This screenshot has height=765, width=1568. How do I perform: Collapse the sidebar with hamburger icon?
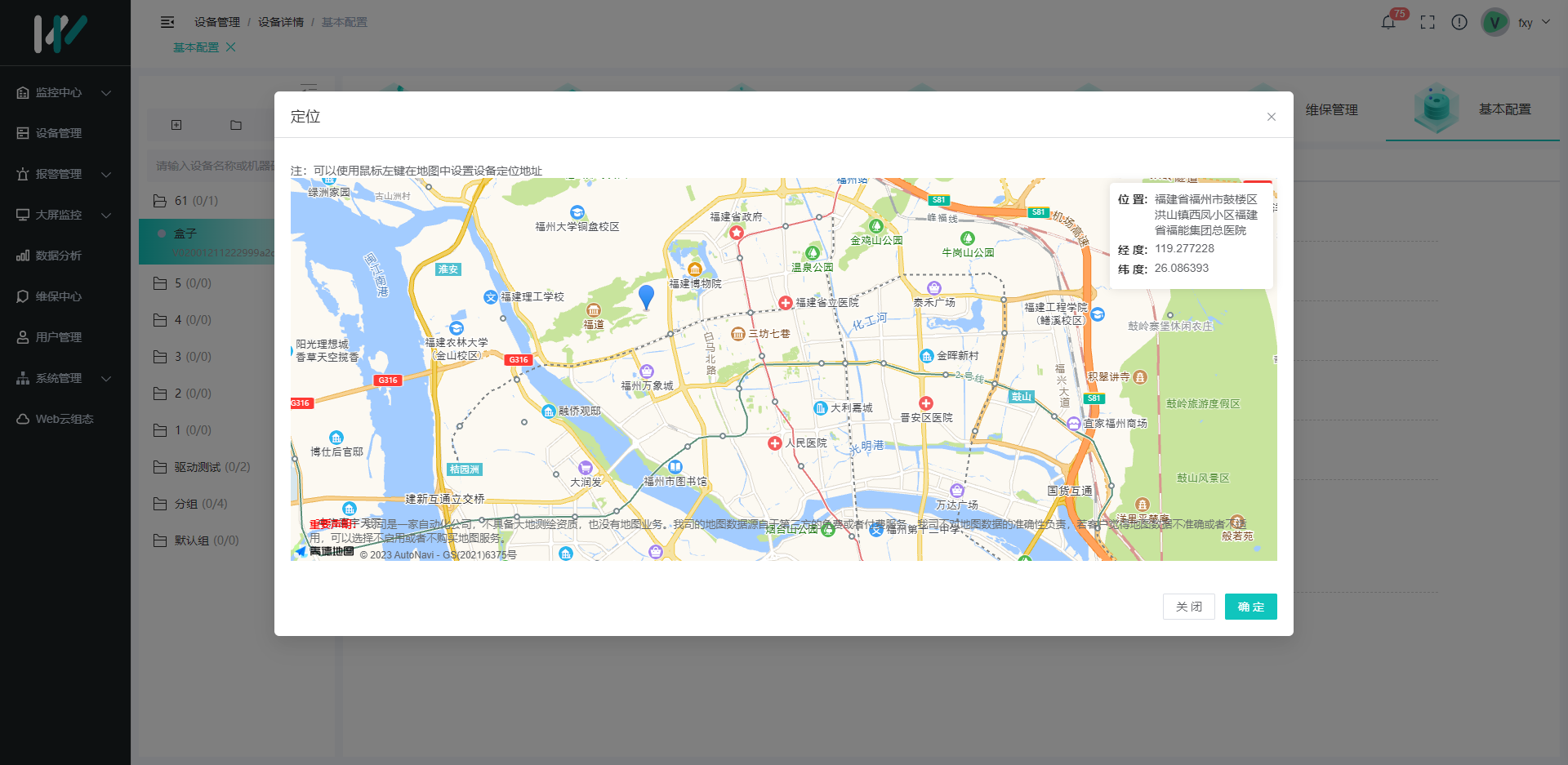tap(167, 22)
